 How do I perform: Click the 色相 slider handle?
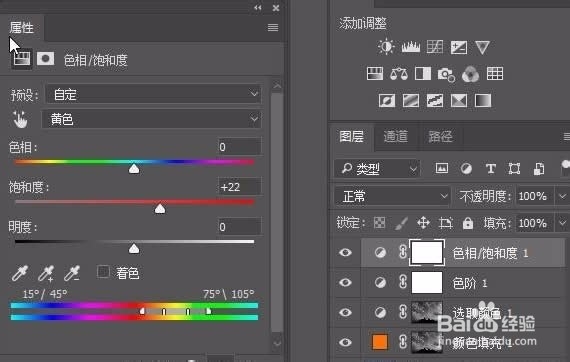(134, 169)
